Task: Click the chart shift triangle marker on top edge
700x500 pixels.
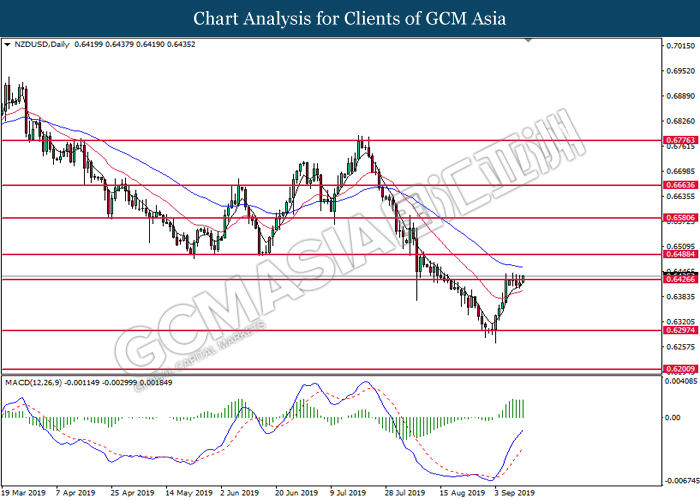Action: tap(528, 40)
